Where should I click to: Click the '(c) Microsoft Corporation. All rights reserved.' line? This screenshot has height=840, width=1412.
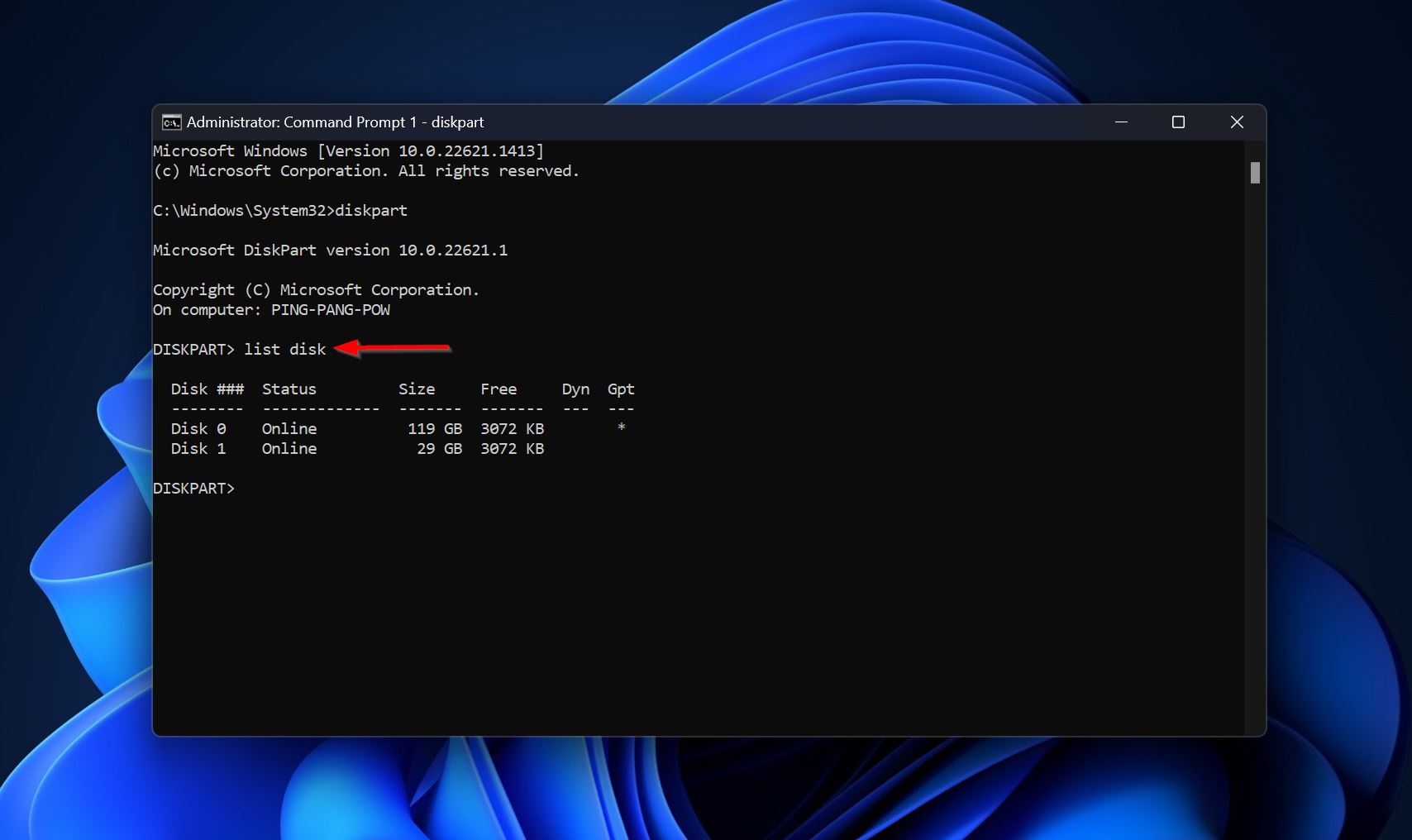tap(366, 171)
